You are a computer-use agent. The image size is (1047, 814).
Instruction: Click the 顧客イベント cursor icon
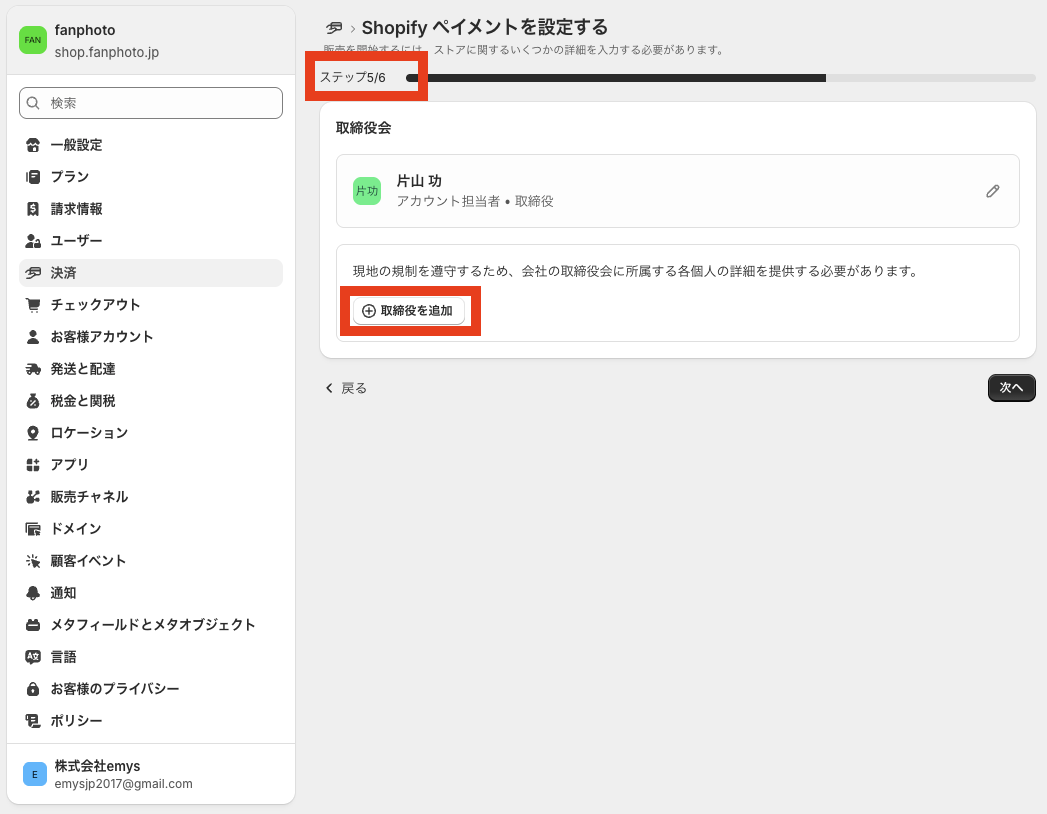33,561
